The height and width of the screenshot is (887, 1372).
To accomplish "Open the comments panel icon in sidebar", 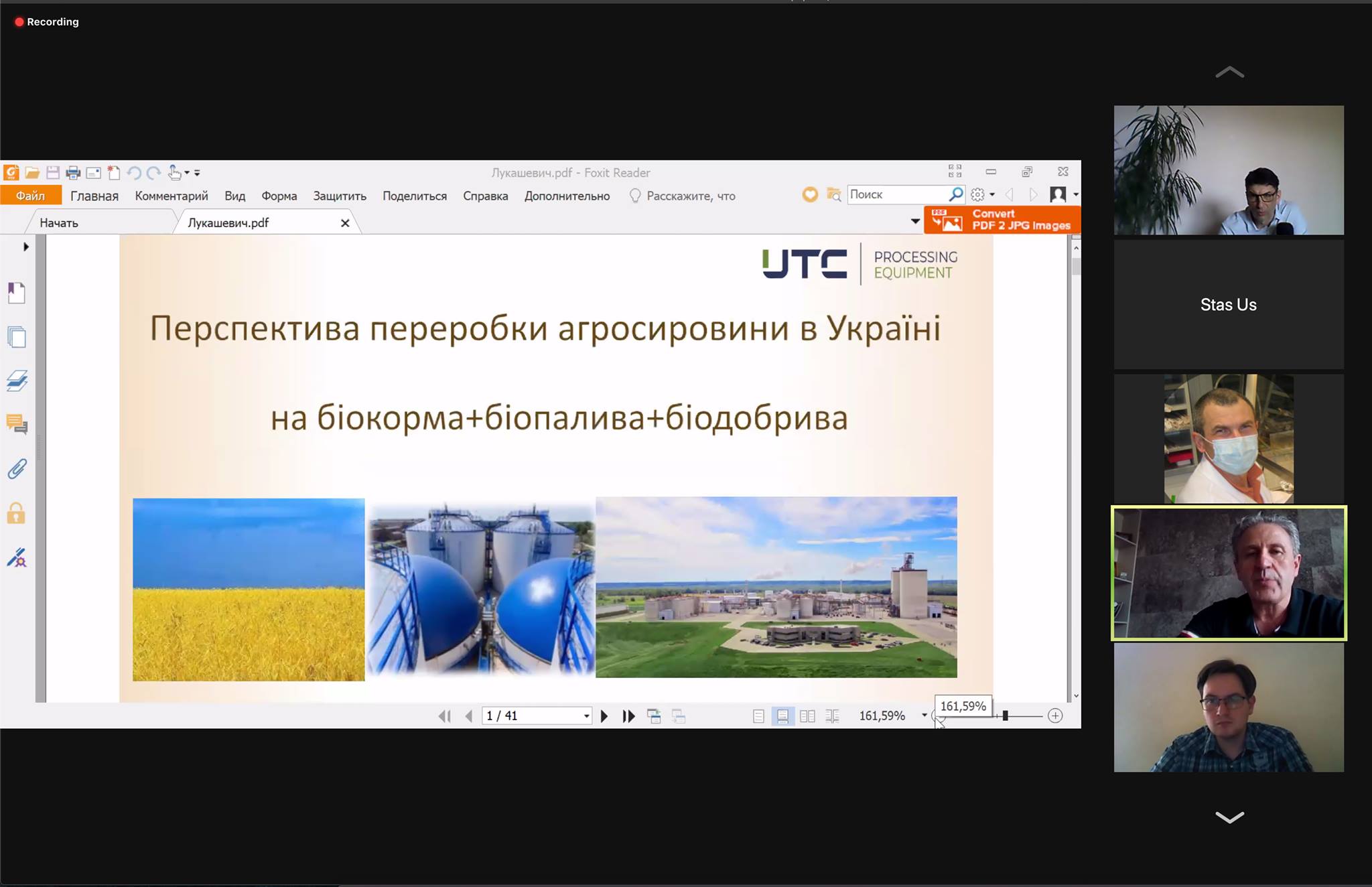I will (17, 424).
